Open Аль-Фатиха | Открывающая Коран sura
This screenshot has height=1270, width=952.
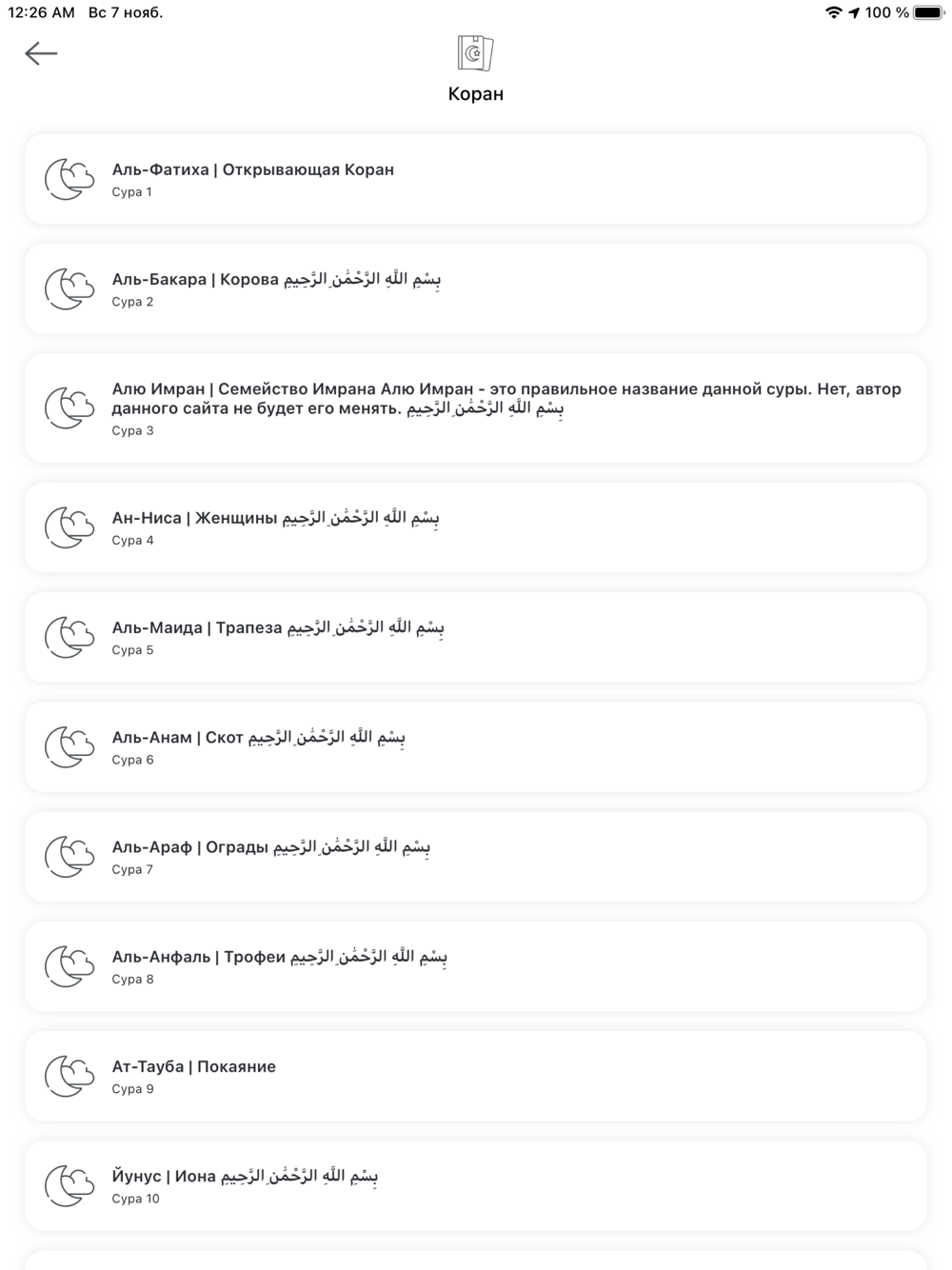(476, 179)
